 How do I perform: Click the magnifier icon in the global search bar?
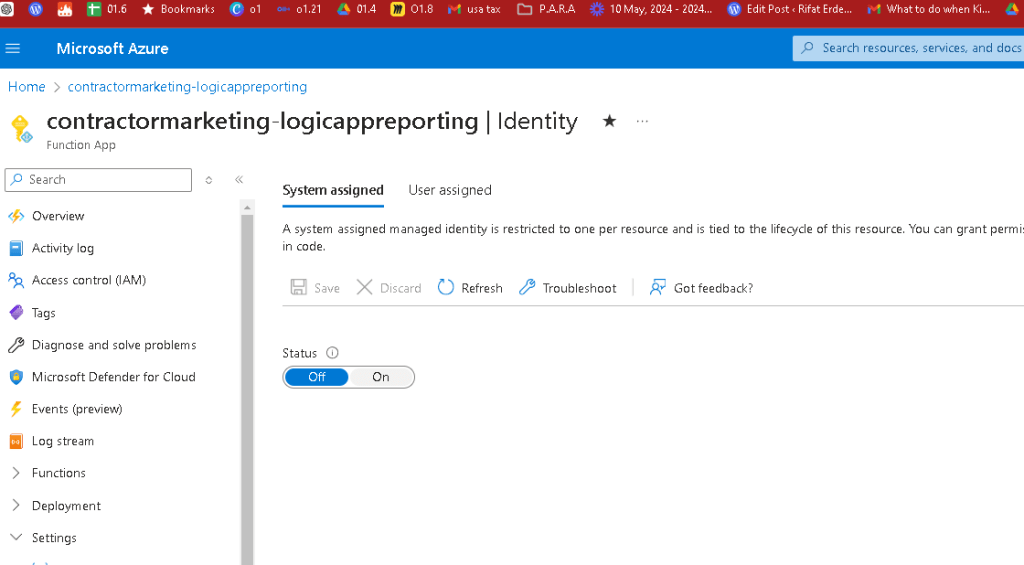click(x=808, y=48)
